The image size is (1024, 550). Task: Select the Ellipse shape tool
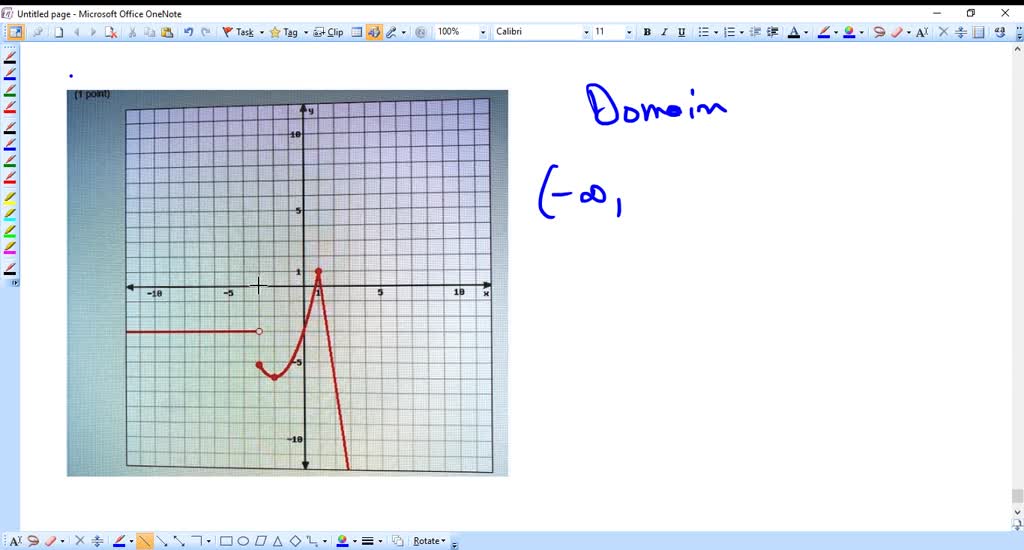pos(243,541)
